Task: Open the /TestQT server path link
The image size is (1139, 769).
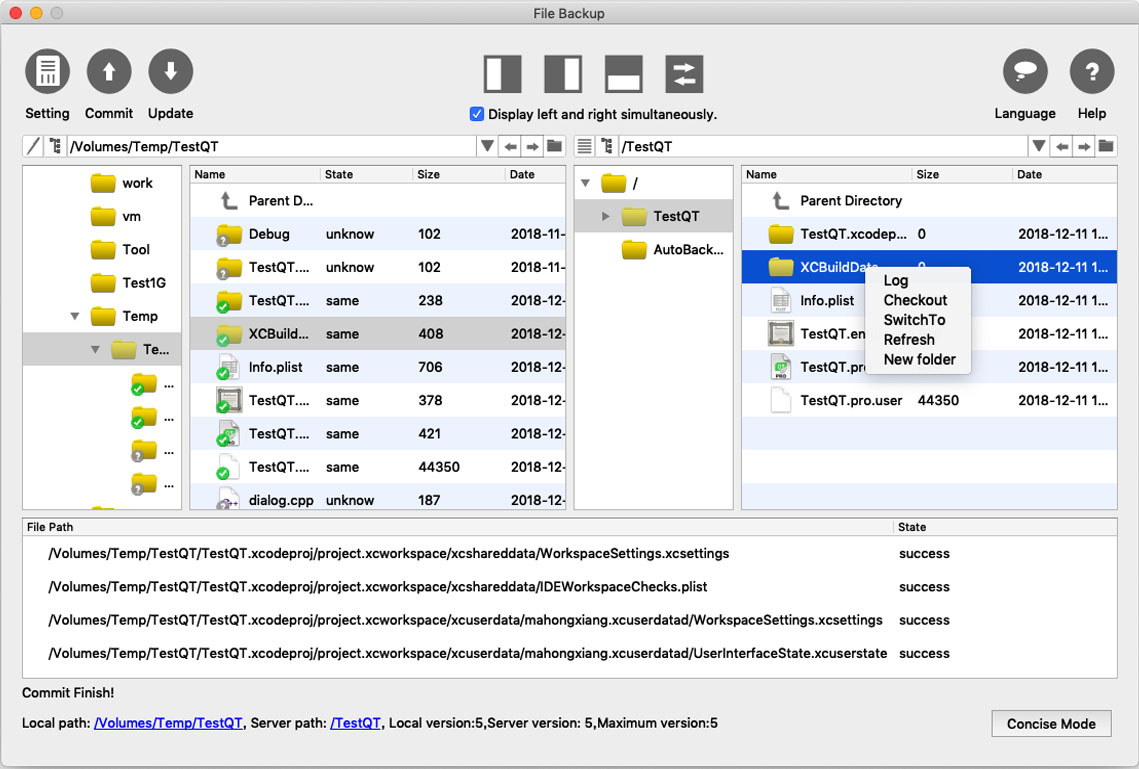Action: coord(355,723)
